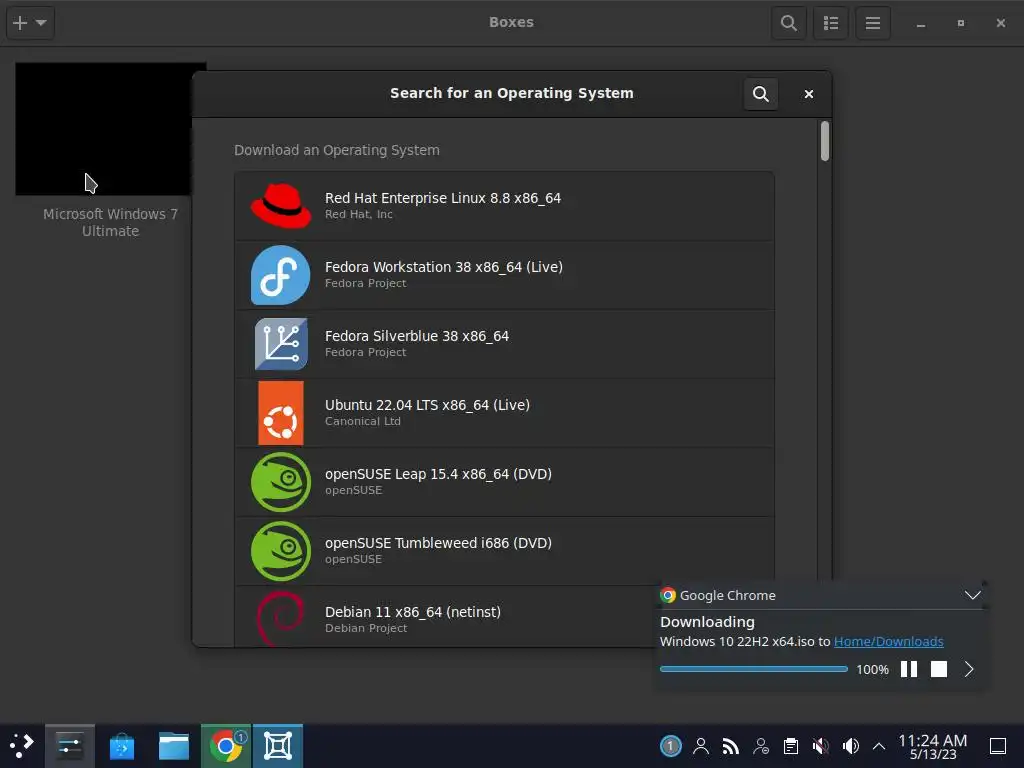The image size is (1024, 768).
Task: Open the clipboard tray icon
Action: click(x=791, y=746)
